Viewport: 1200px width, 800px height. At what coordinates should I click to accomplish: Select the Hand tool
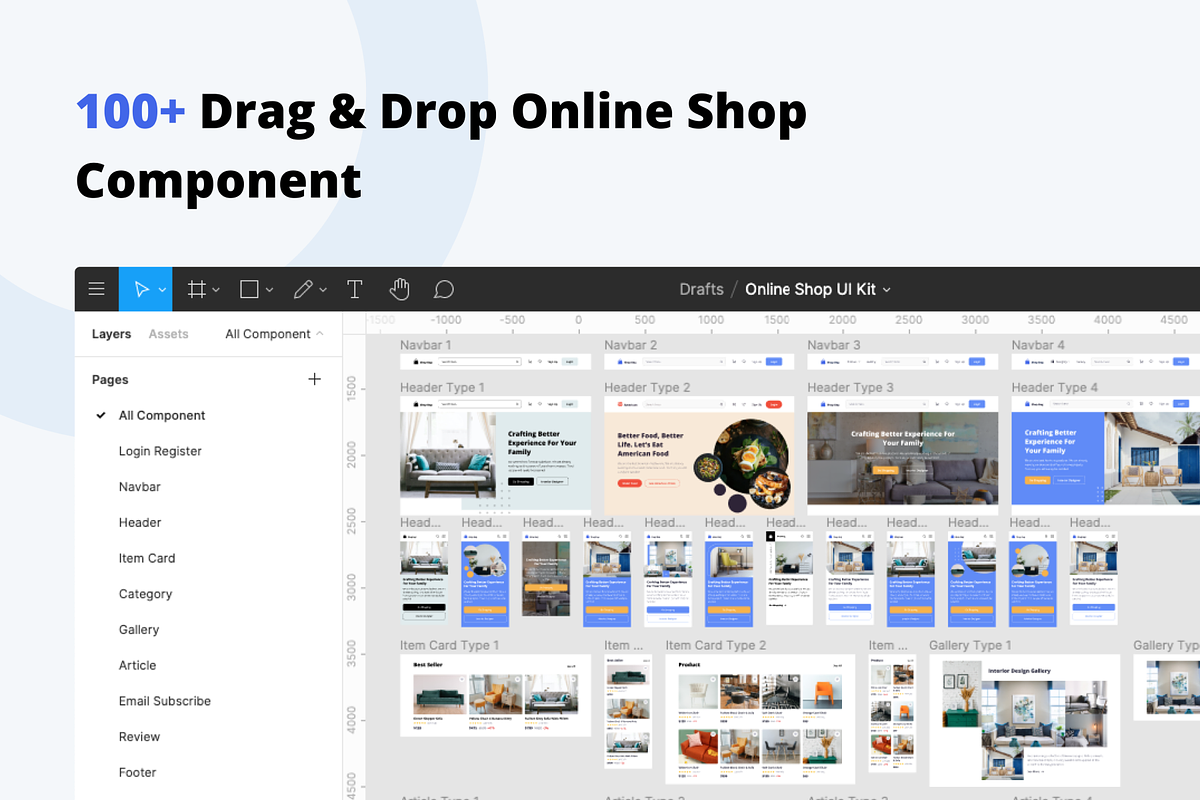(399, 289)
